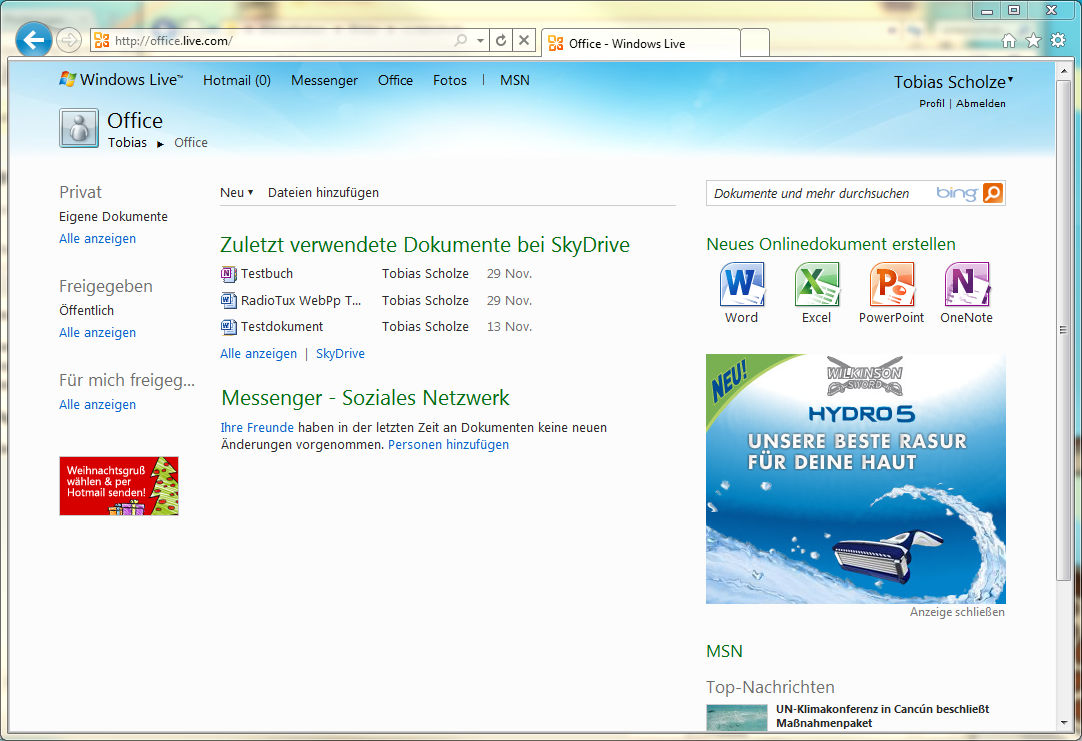Click Alle anzeigen under Für mich freigegeben

click(x=97, y=404)
